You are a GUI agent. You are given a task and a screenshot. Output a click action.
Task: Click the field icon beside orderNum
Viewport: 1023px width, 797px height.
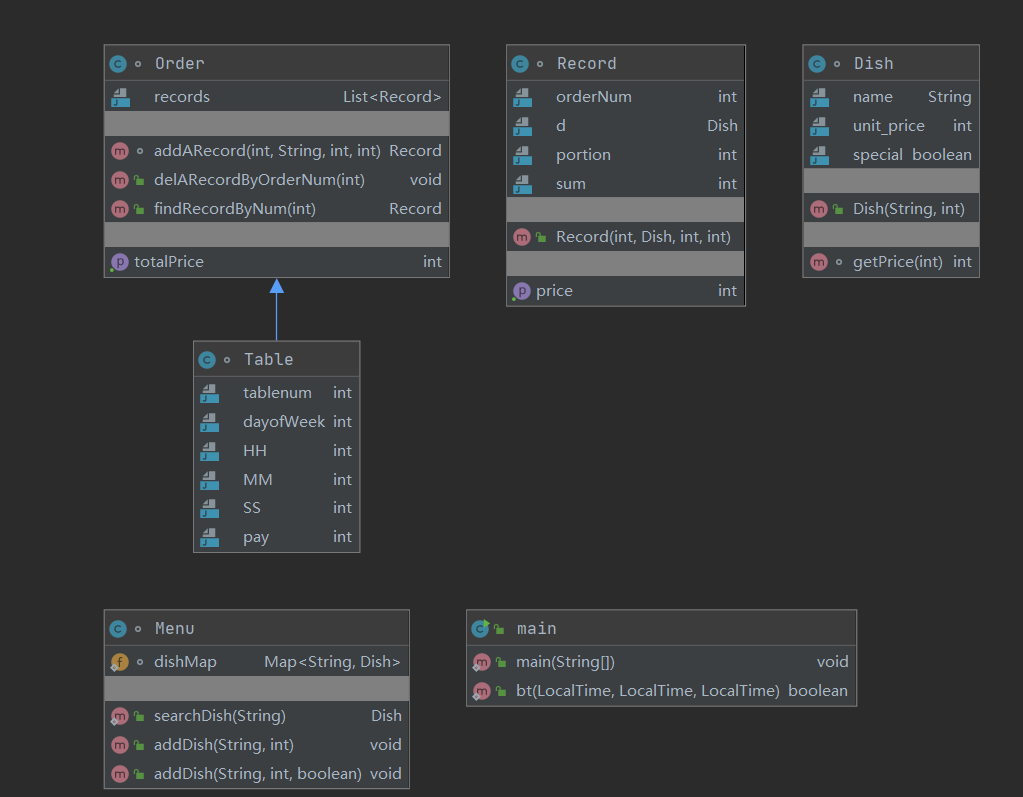click(x=523, y=97)
